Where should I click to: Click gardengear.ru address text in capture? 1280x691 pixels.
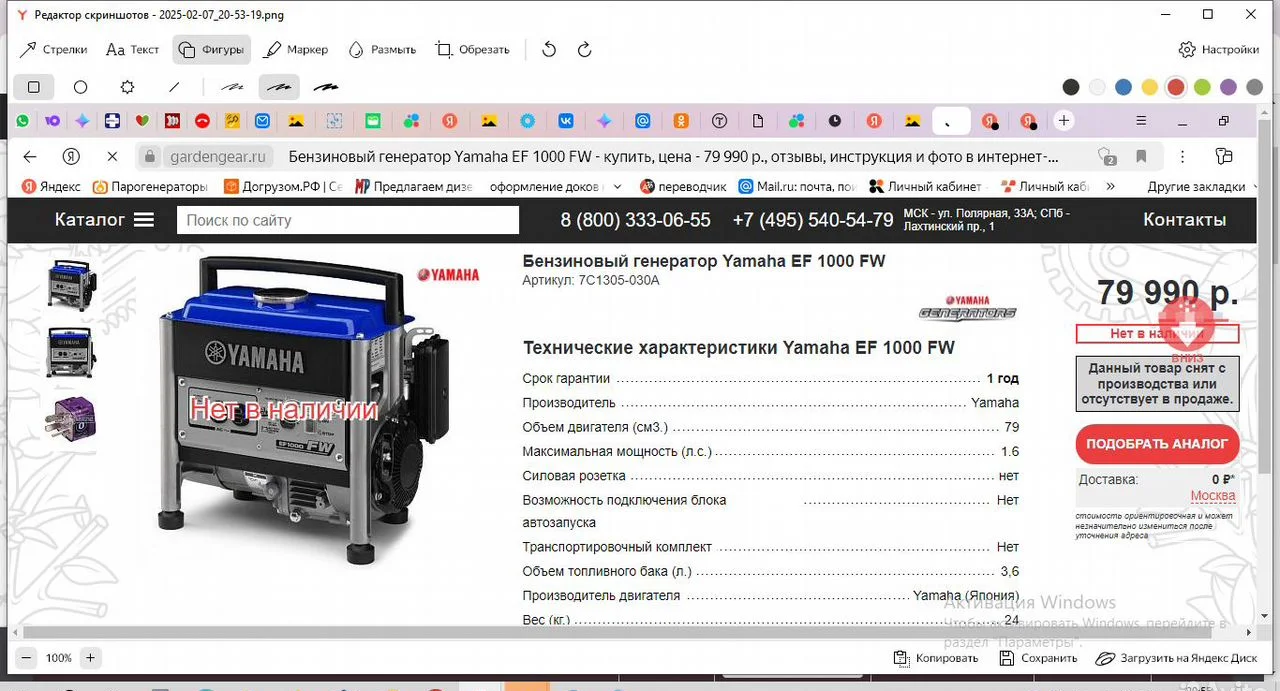click(x=217, y=156)
